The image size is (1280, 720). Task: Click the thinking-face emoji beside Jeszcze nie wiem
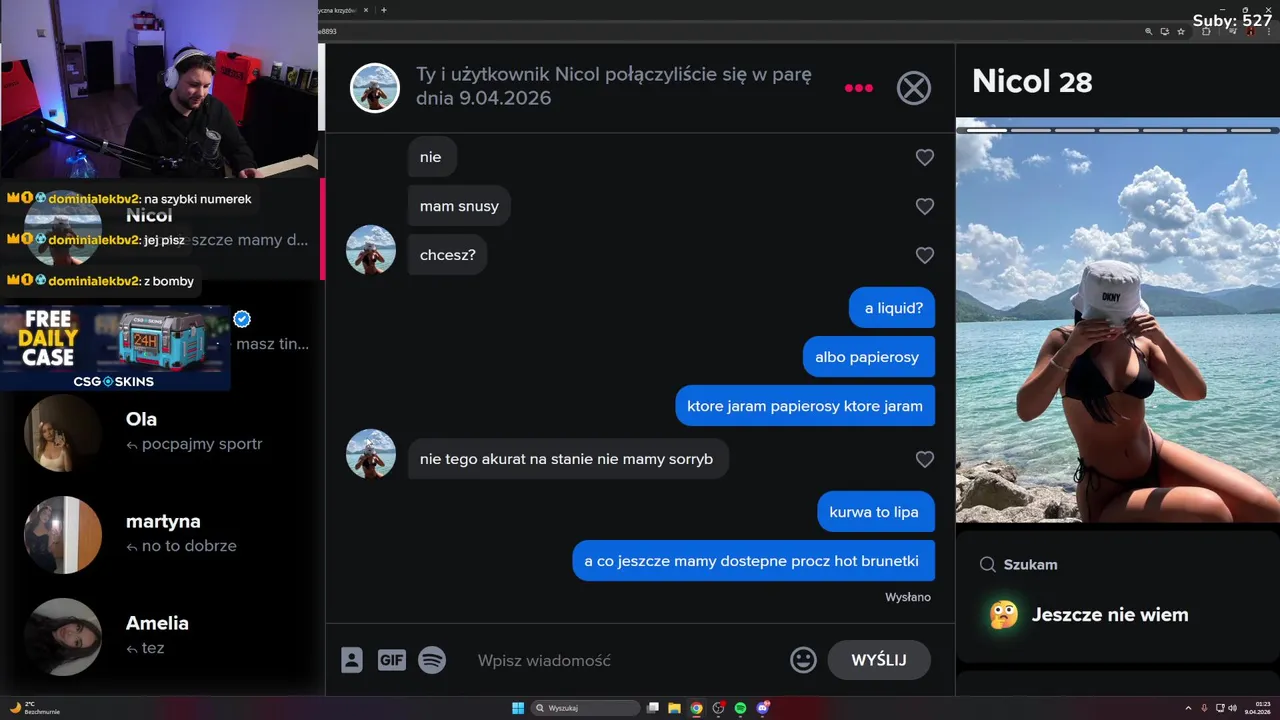point(1004,615)
